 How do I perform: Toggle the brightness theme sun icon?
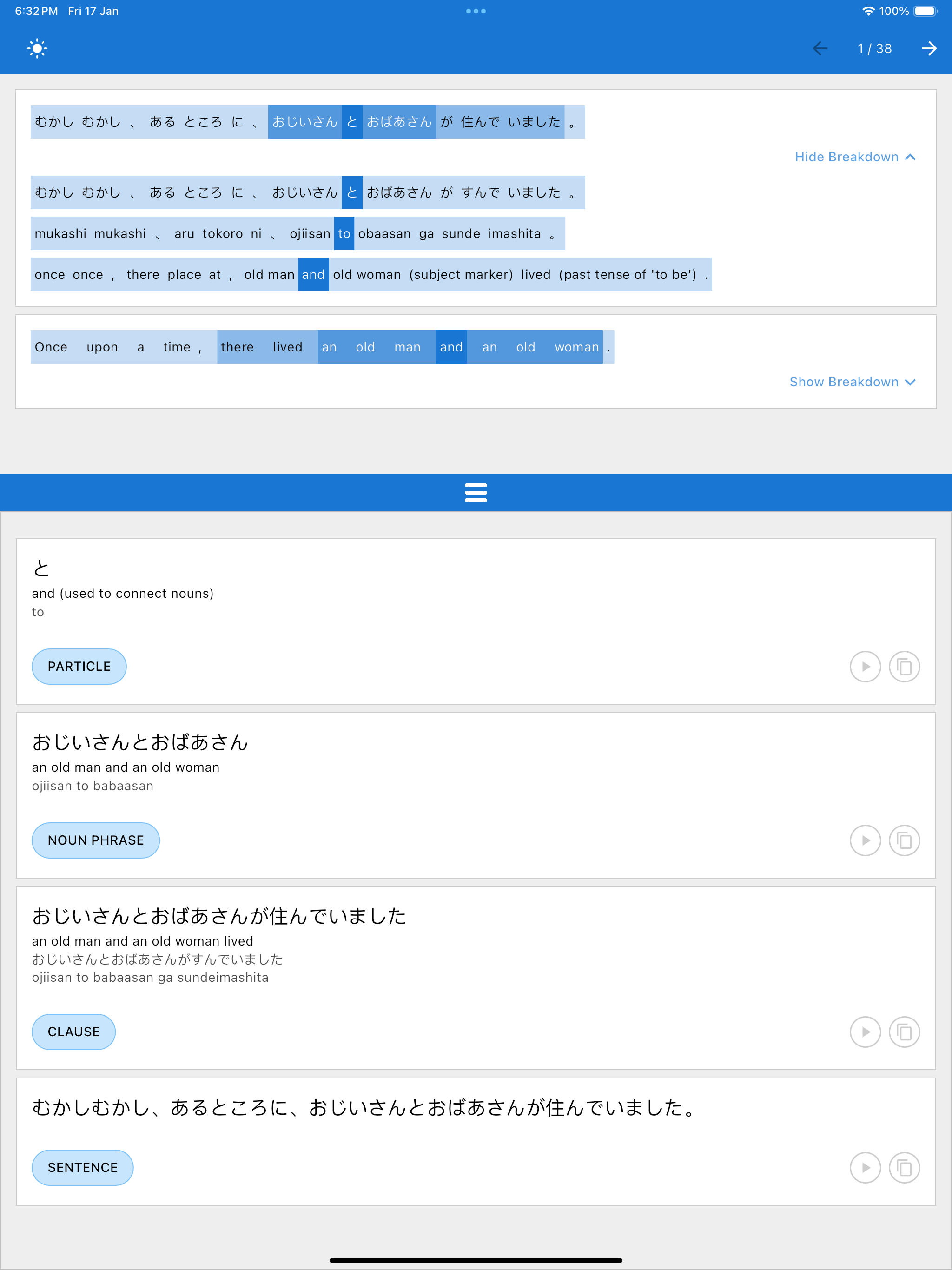pyautogui.click(x=37, y=48)
